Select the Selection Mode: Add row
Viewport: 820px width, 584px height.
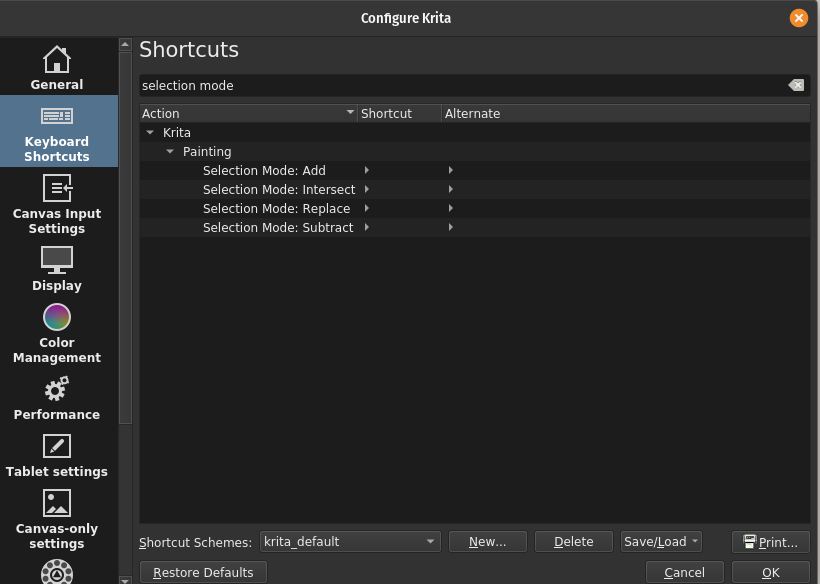pyautogui.click(x=264, y=171)
